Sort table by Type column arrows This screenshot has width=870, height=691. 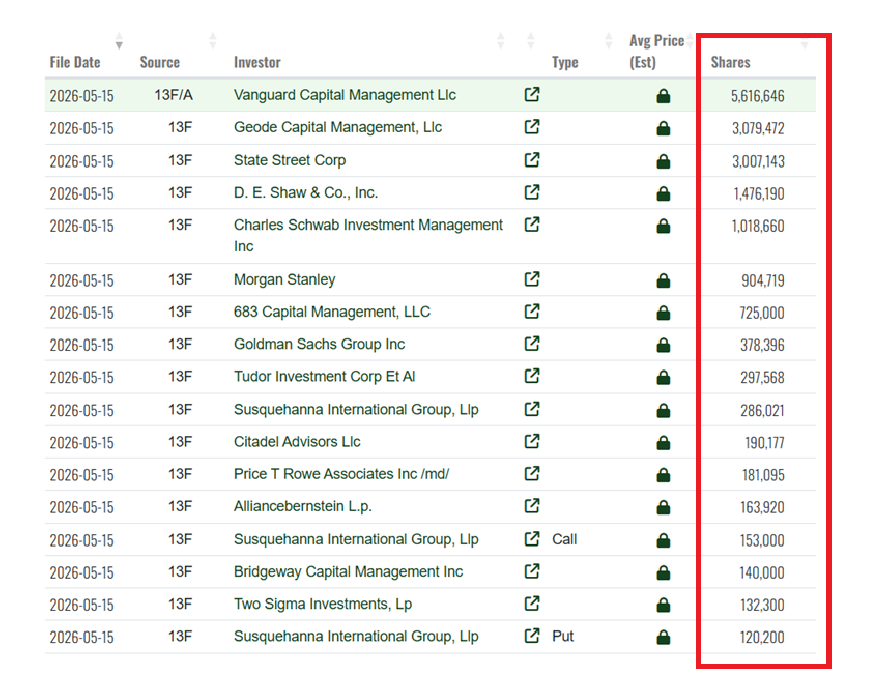pyautogui.click(x=609, y=41)
